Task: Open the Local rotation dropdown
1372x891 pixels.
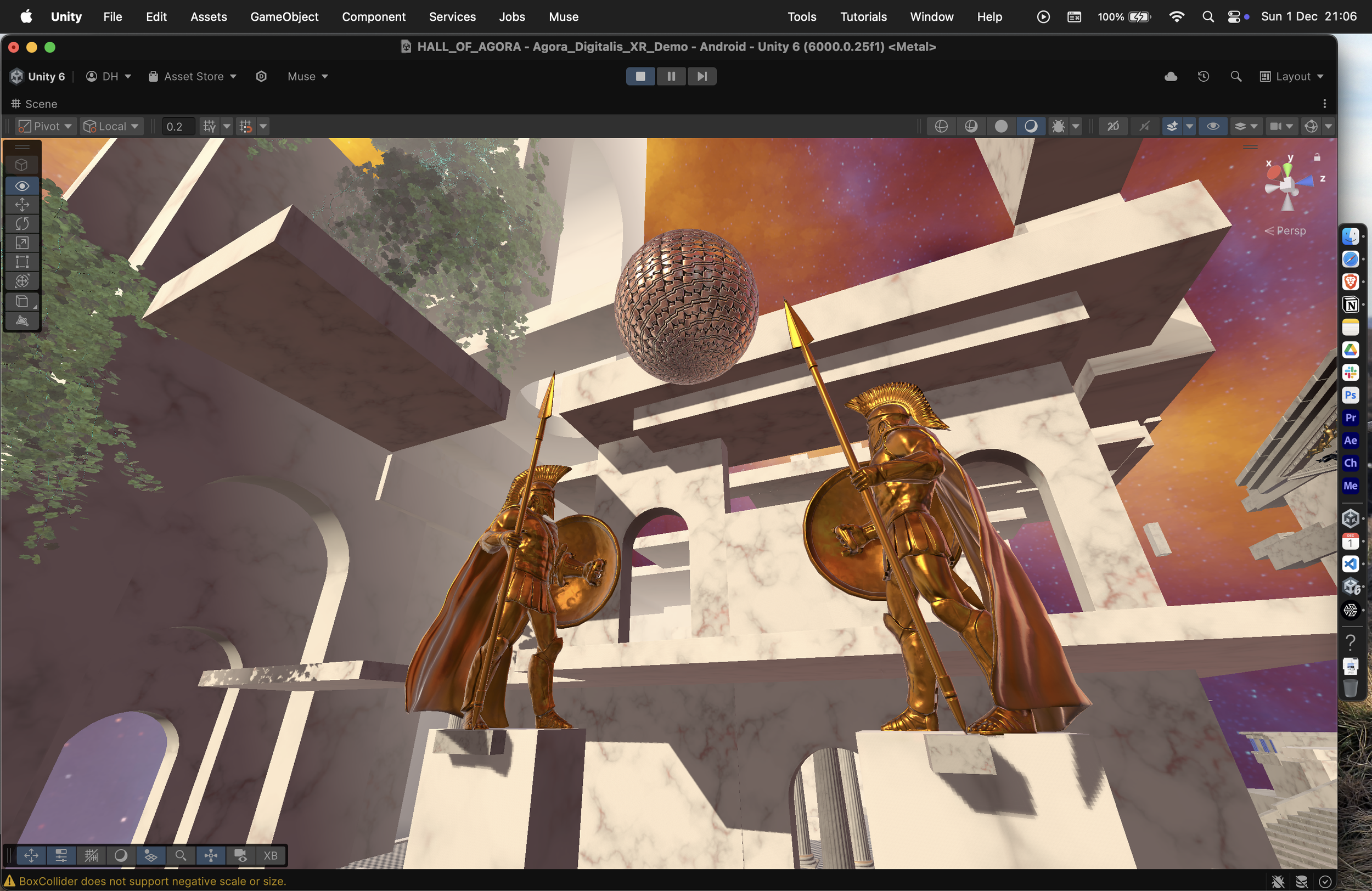Action: (x=111, y=126)
